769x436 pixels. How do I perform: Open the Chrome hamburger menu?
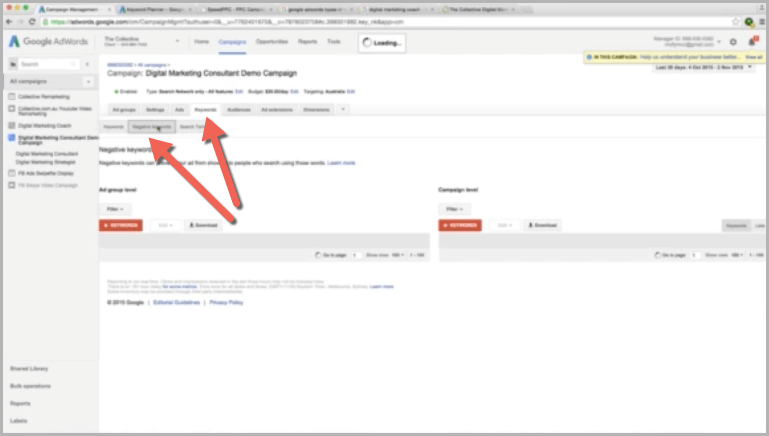click(x=762, y=22)
